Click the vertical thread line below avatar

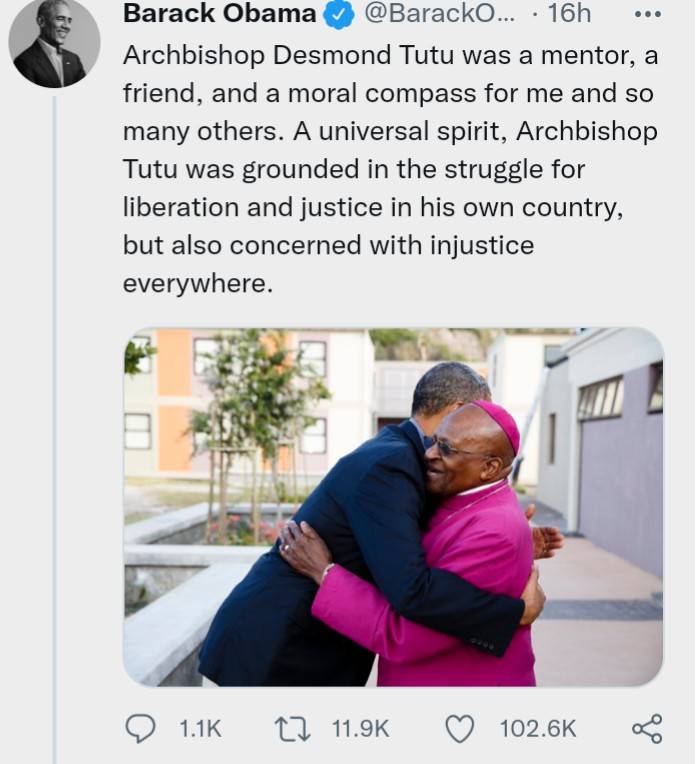click(x=55, y=429)
